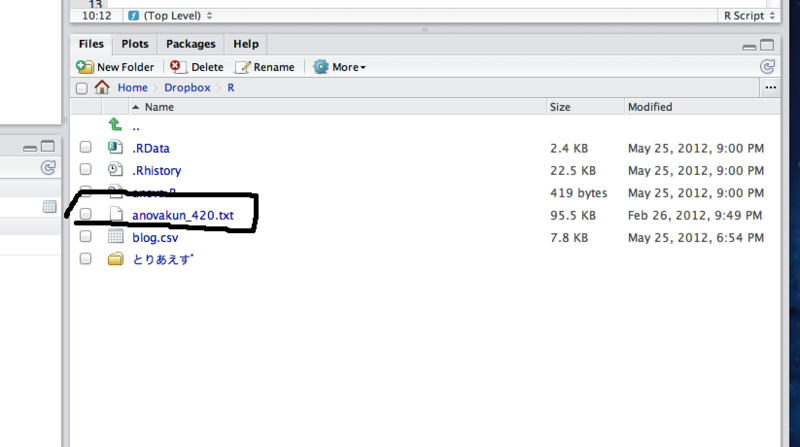Go up with the green arrow icon
800x447 pixels.
pyautogui.click(x=115, y=124)
